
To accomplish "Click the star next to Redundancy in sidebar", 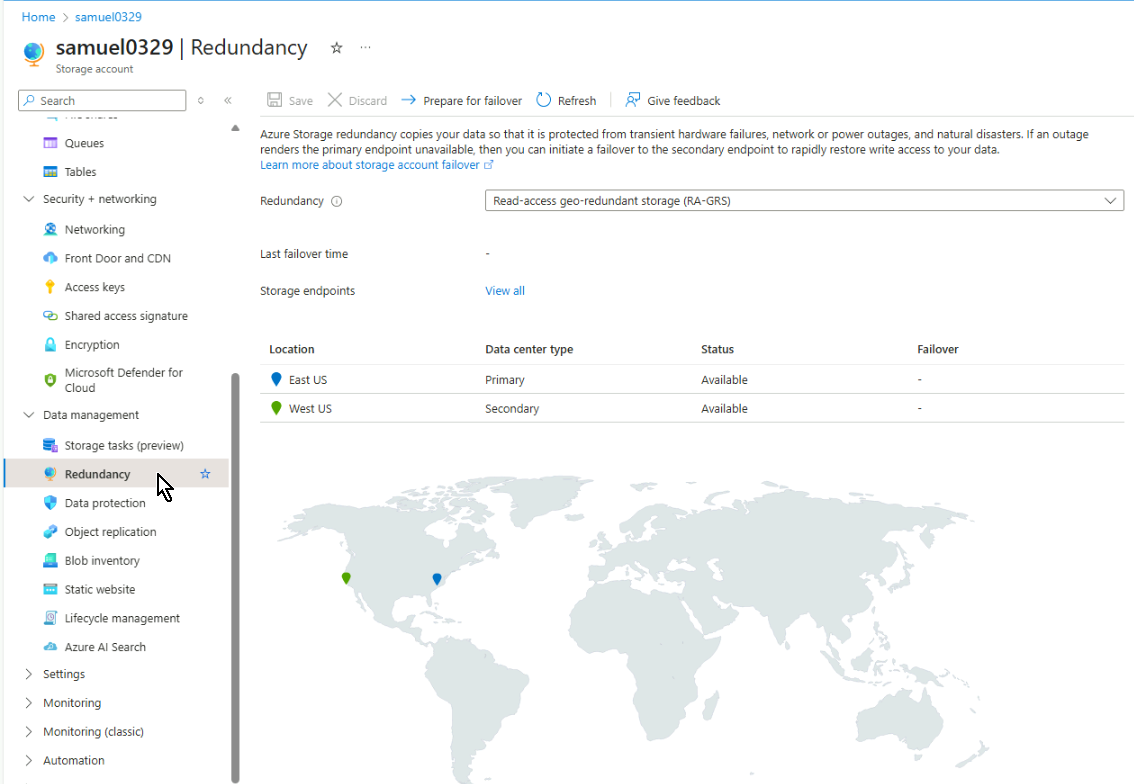I will (205, 474).
